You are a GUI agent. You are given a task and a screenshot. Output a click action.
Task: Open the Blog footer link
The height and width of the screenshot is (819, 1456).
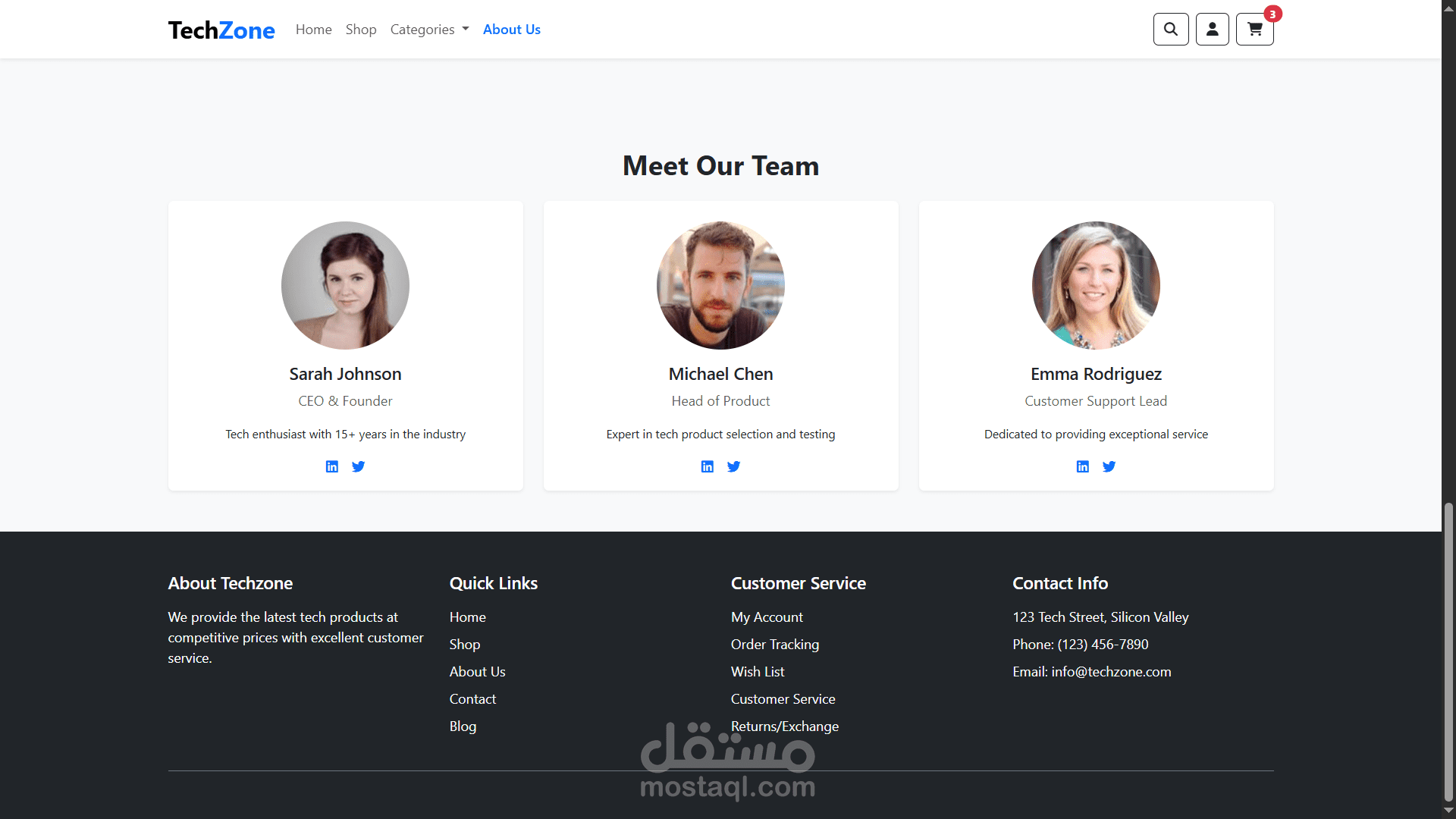click(463, 726)
